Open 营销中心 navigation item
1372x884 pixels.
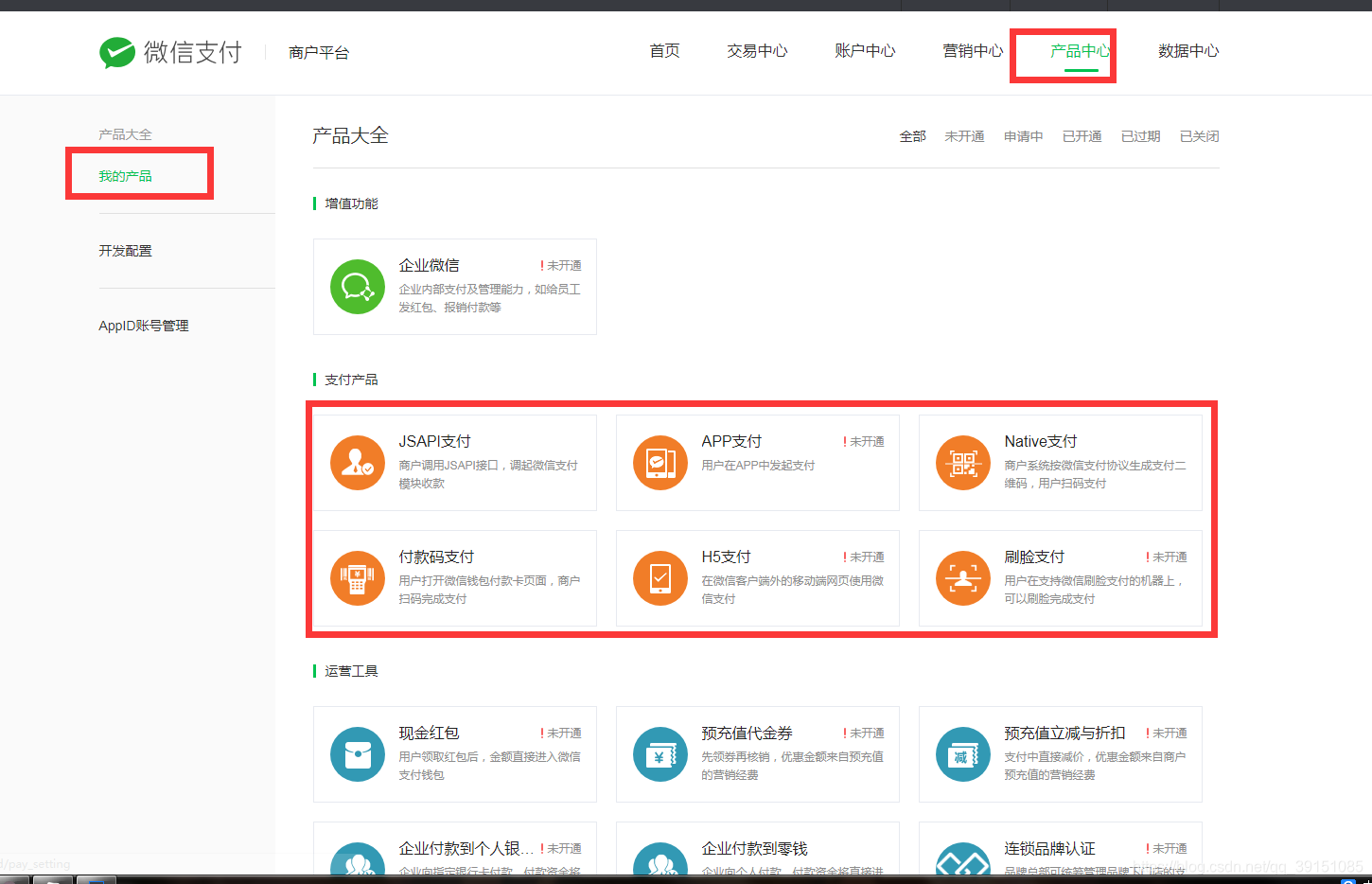(x=973, y=51)
